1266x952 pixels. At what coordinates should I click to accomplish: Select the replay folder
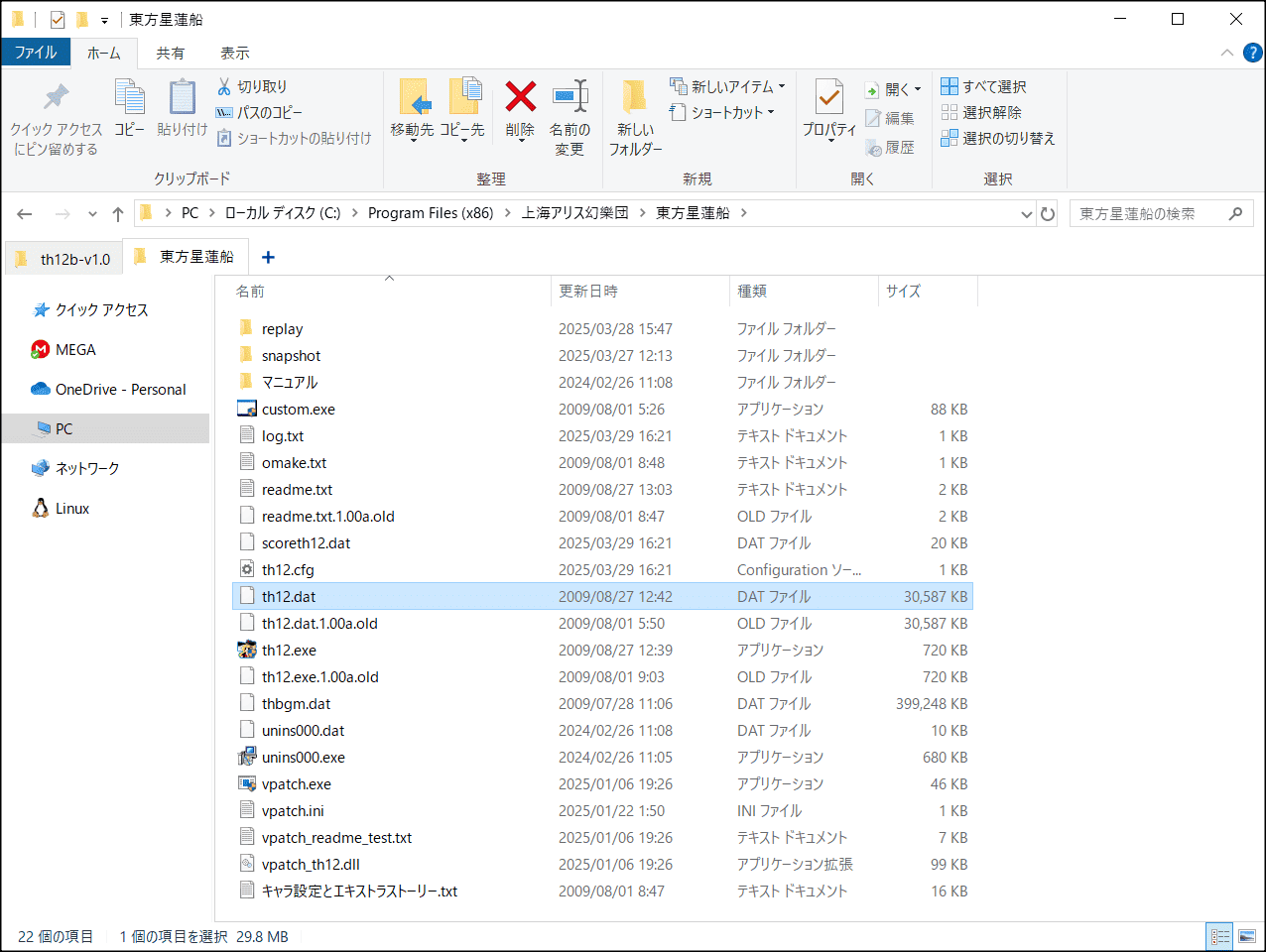(602, 328)
